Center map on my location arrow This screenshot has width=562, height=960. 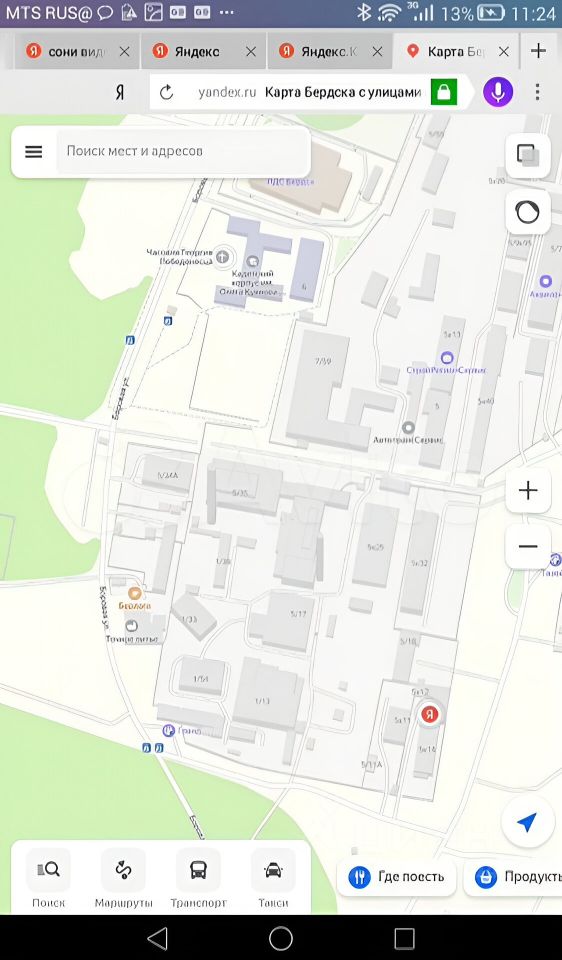pos(527,822)
